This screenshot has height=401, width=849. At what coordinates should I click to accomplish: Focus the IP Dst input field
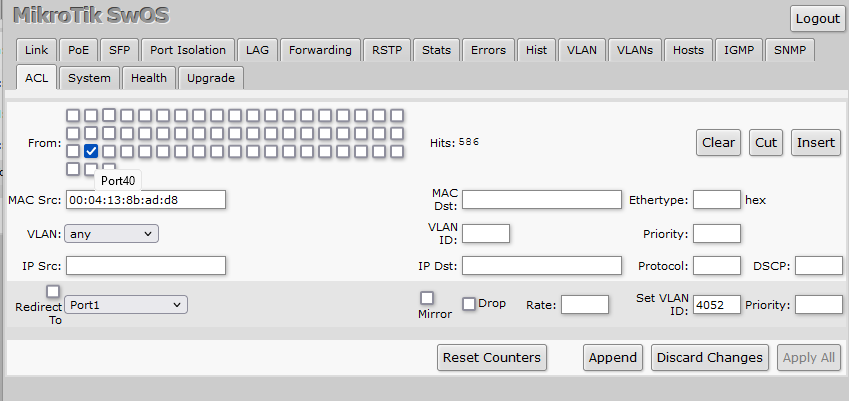pyautogui.click(x=541, y=266)
